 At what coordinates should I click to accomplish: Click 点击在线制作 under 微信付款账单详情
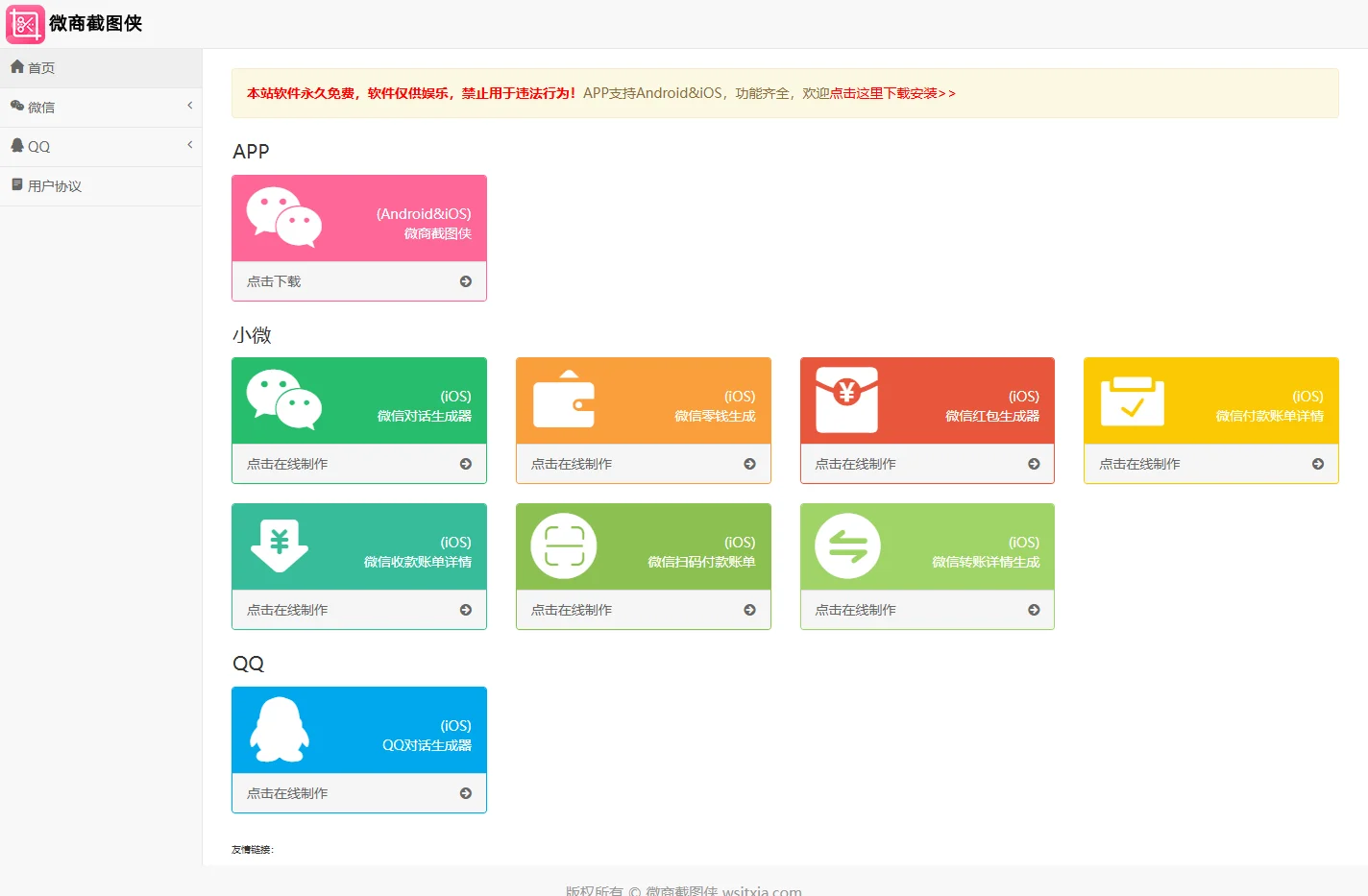pos(1140,464)
